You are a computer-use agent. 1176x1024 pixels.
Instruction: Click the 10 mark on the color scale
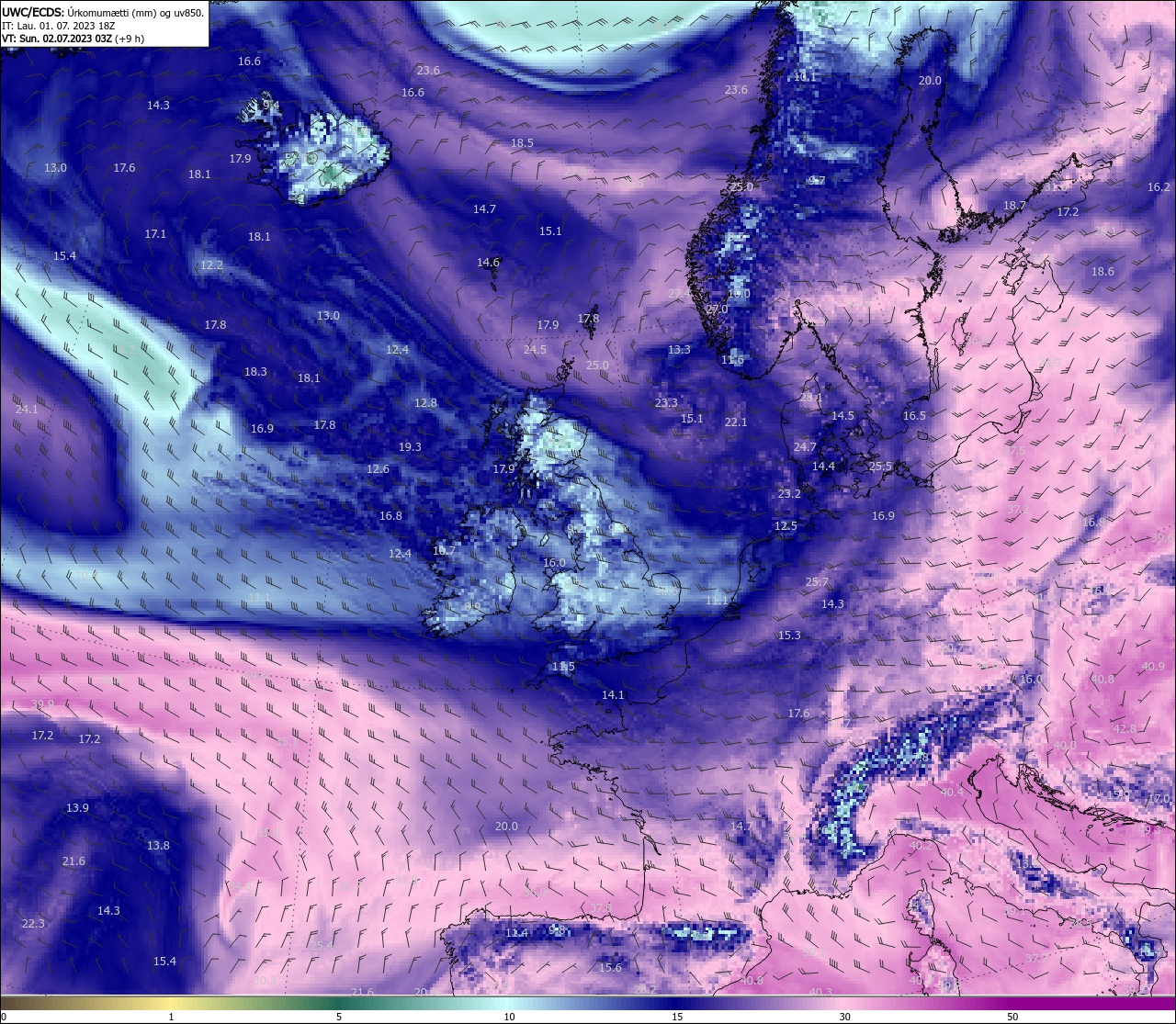click(x=509, y=1017)
